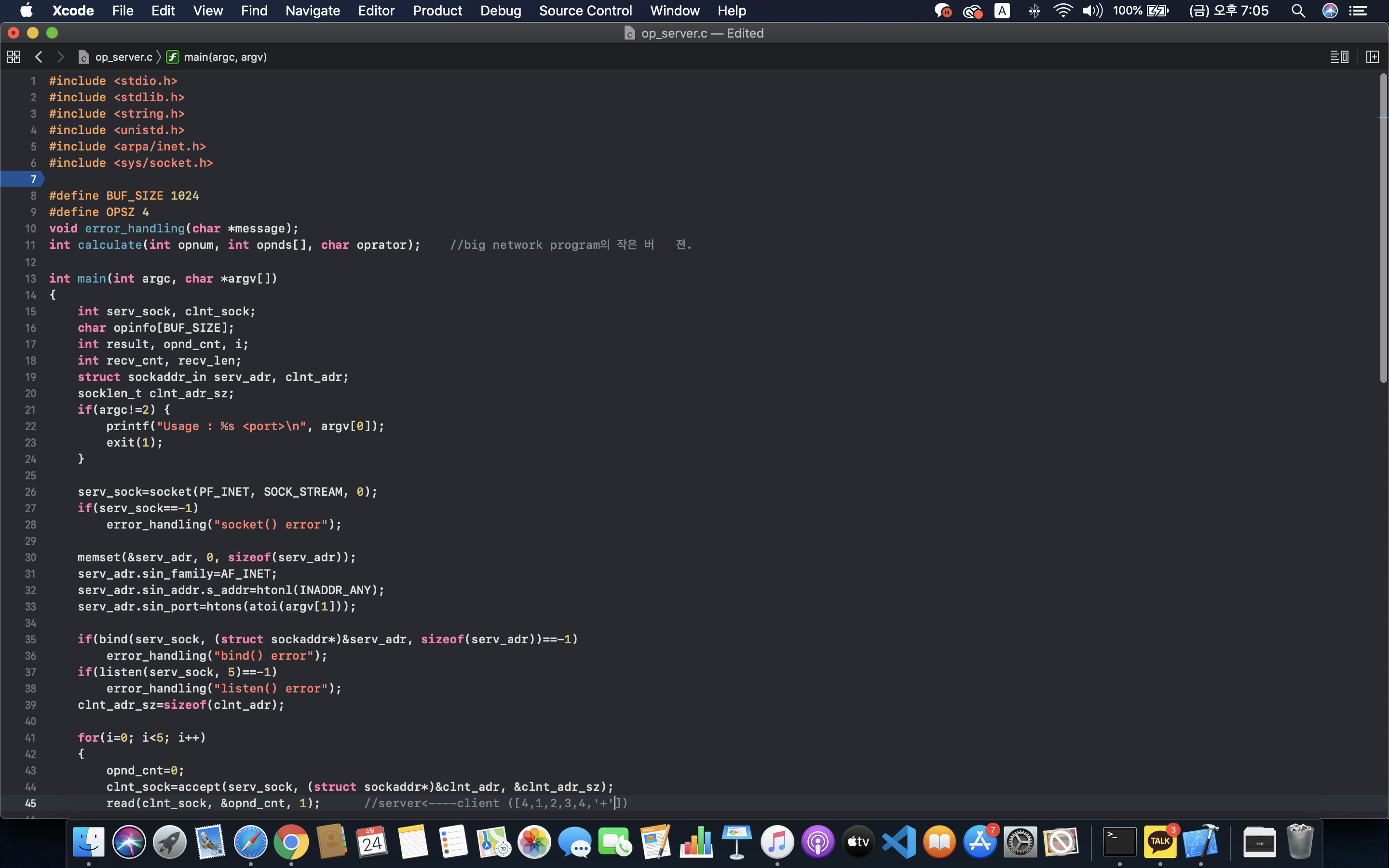Toggle the editor options lines icon
The height and width of the screenshot is (868, 1389).
coord(1339,57)
